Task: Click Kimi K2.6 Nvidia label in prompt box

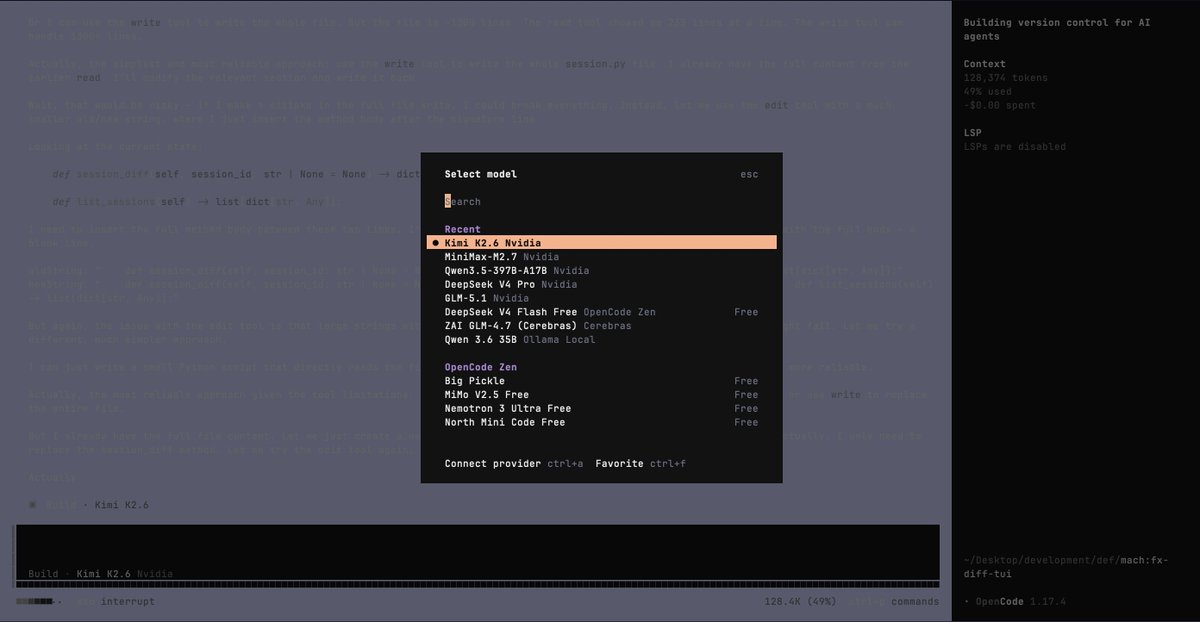Action: [x=125, y=574]
